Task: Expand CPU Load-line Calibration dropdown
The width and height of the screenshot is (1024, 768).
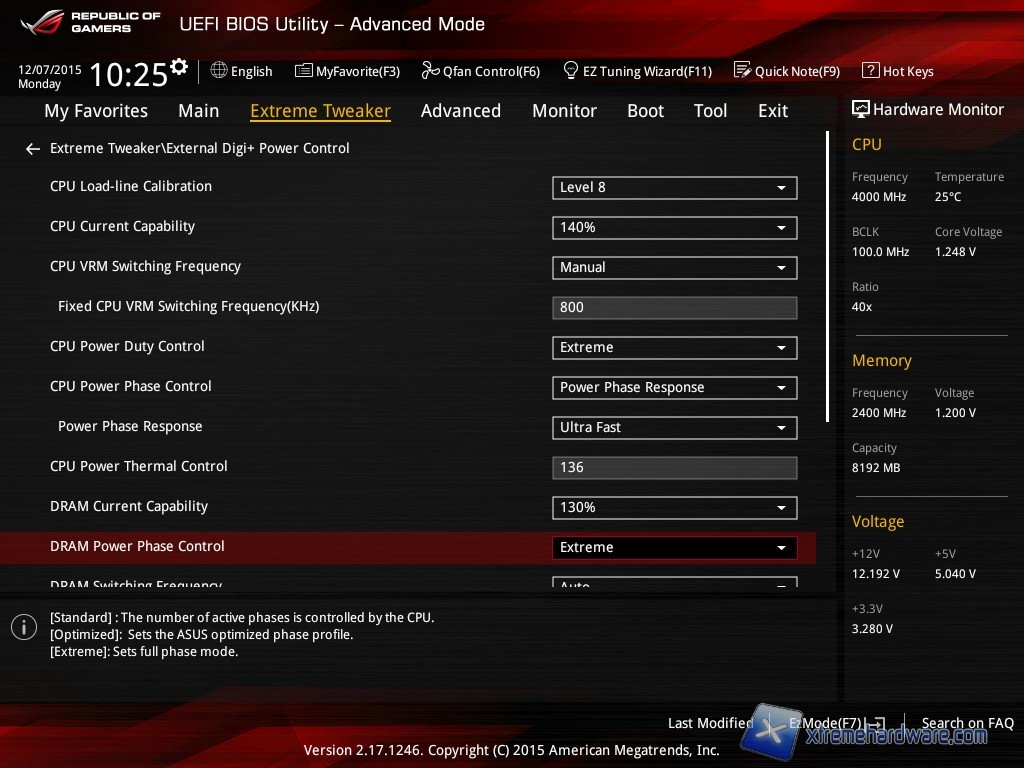Action: coord(674,187)
